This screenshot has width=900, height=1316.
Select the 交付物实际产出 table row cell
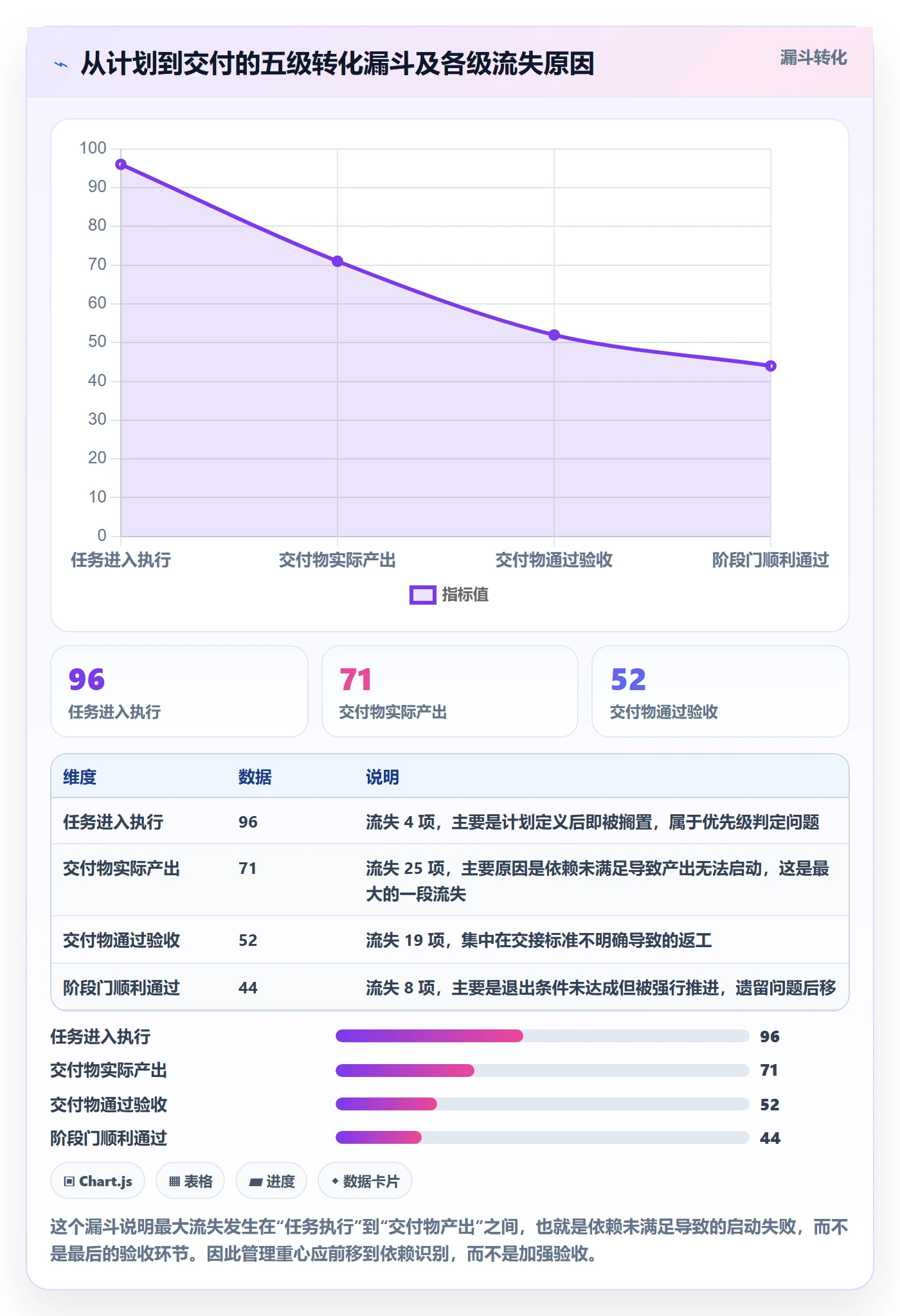pos(122,868)
